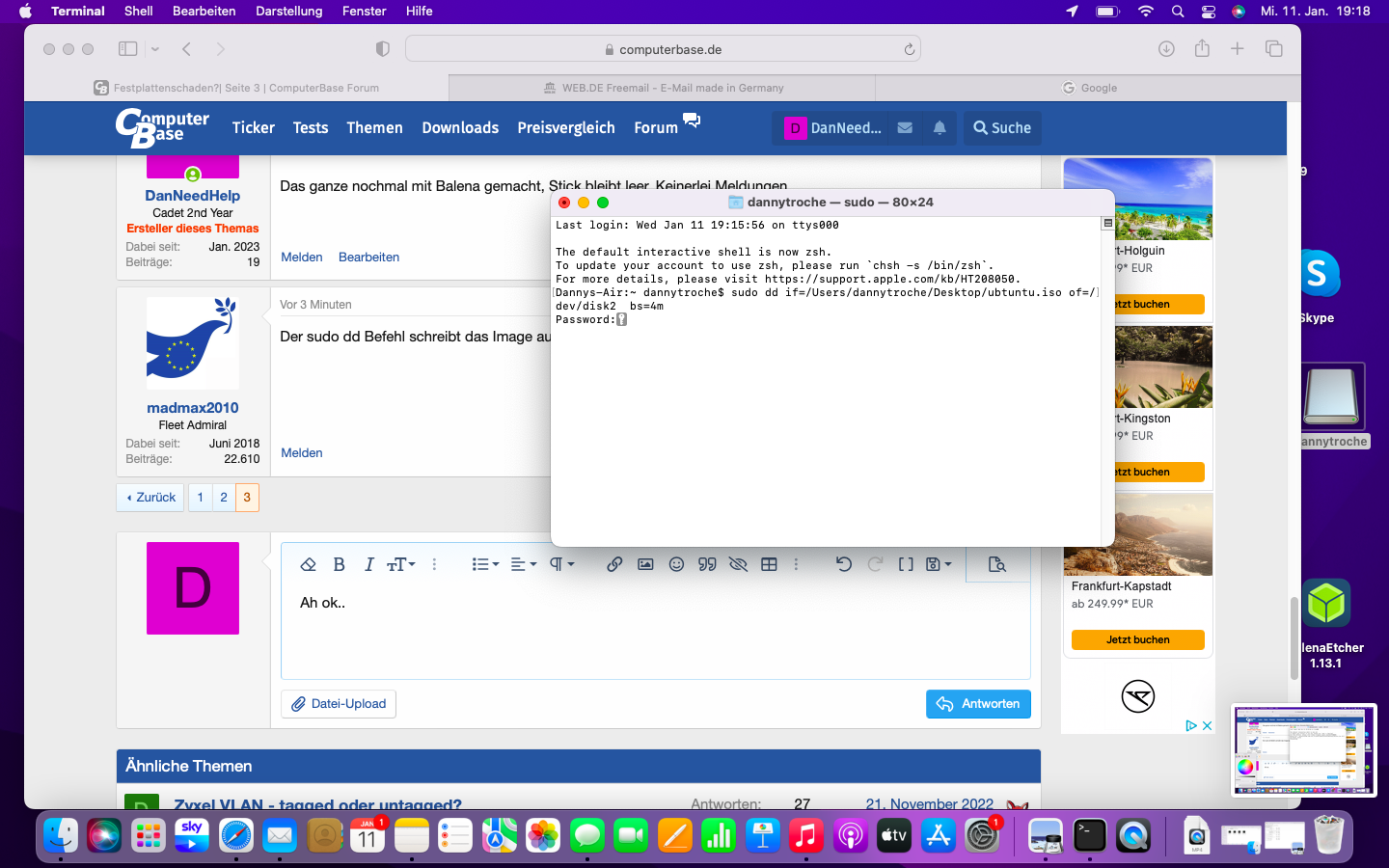Screen dimensions: 1389x868
Task: Show the Safari tab overview
Action: point(1274,49)
